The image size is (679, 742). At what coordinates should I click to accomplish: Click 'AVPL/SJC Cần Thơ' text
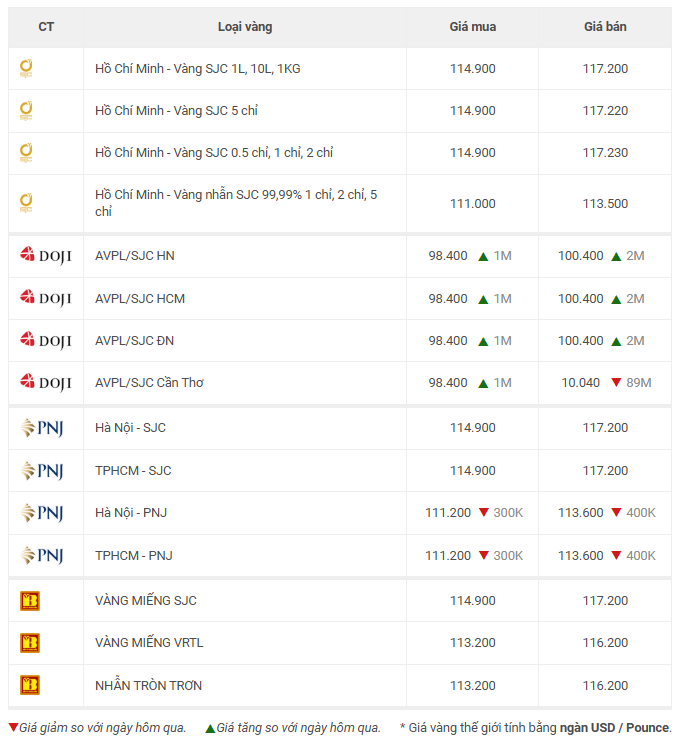click(x=150, y=382)
